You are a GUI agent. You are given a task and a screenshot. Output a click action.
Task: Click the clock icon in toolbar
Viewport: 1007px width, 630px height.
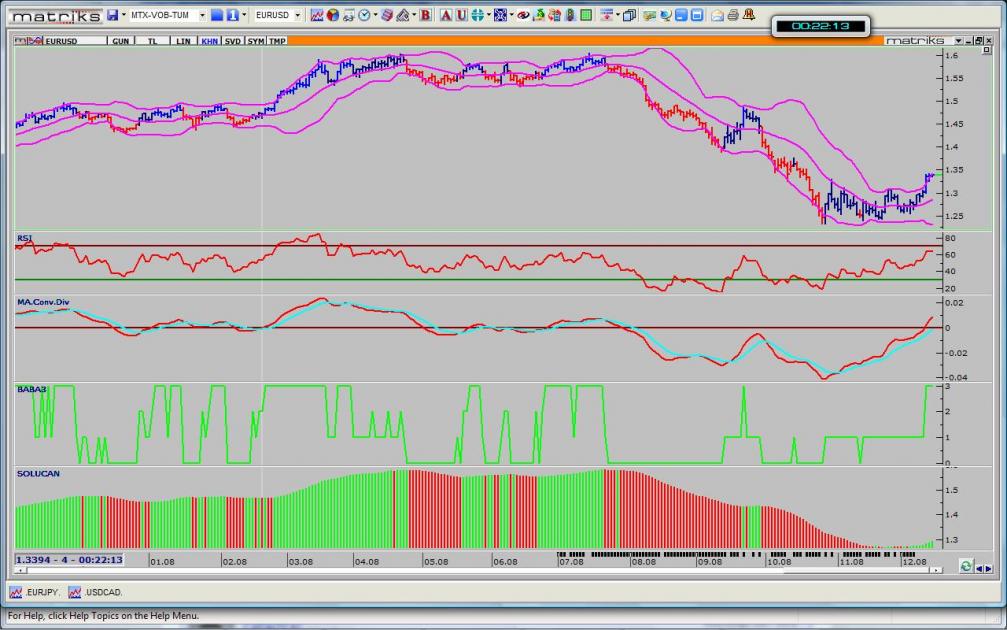364,15
